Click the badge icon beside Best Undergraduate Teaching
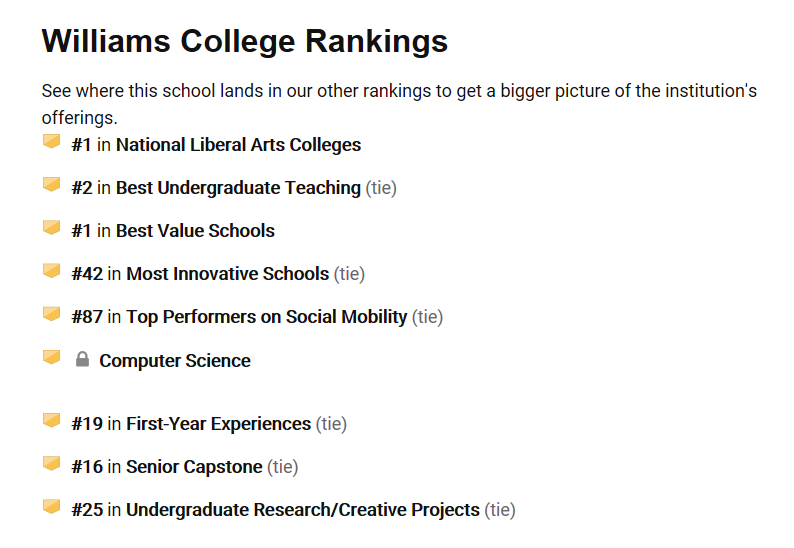The image size is (794, 548). click(51, 185)
